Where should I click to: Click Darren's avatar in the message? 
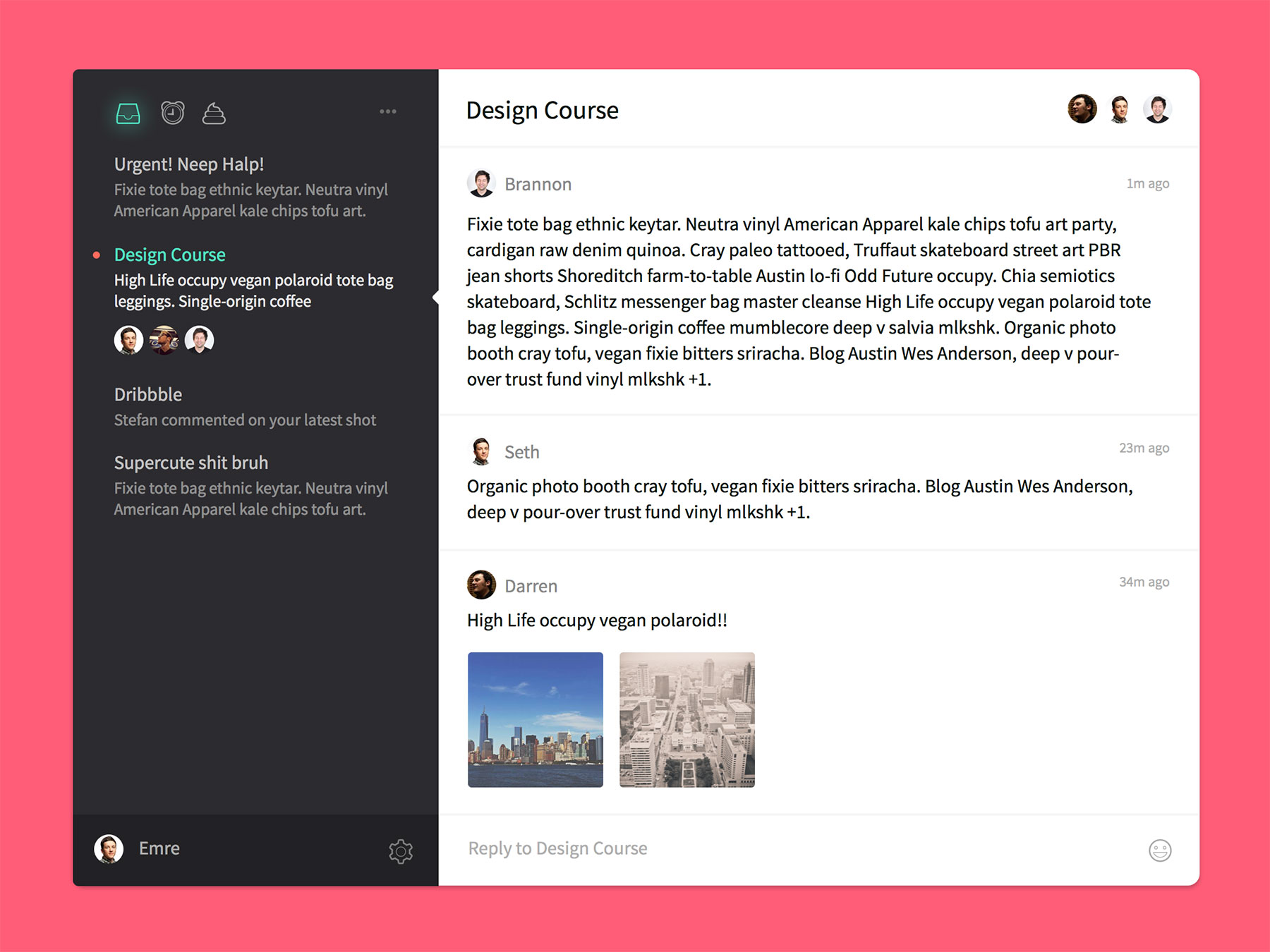(481, 585)
